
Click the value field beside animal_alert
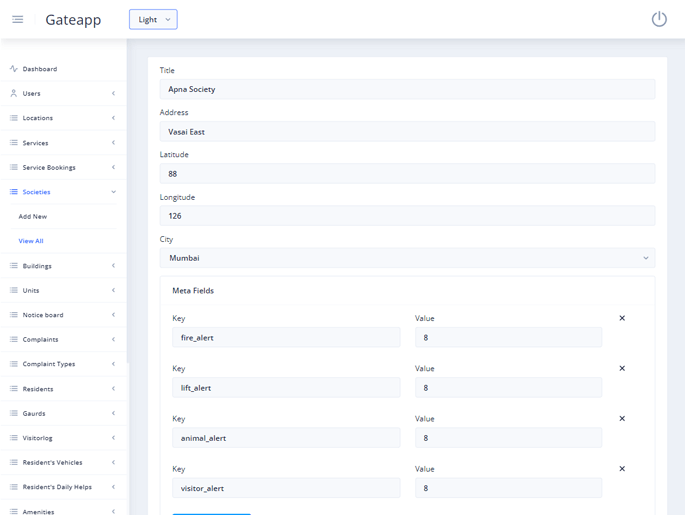pos(509,438)
